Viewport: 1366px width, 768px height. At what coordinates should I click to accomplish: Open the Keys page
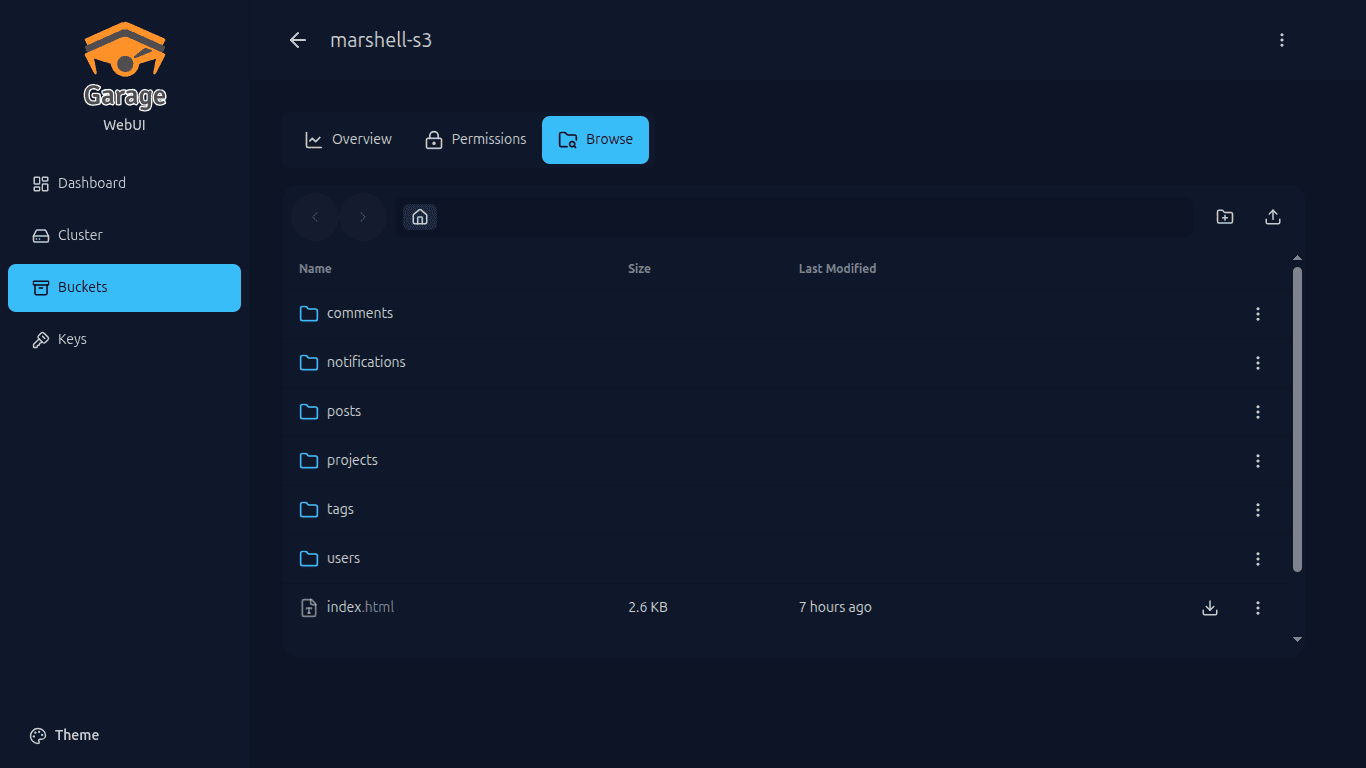[x=124, y=339]
